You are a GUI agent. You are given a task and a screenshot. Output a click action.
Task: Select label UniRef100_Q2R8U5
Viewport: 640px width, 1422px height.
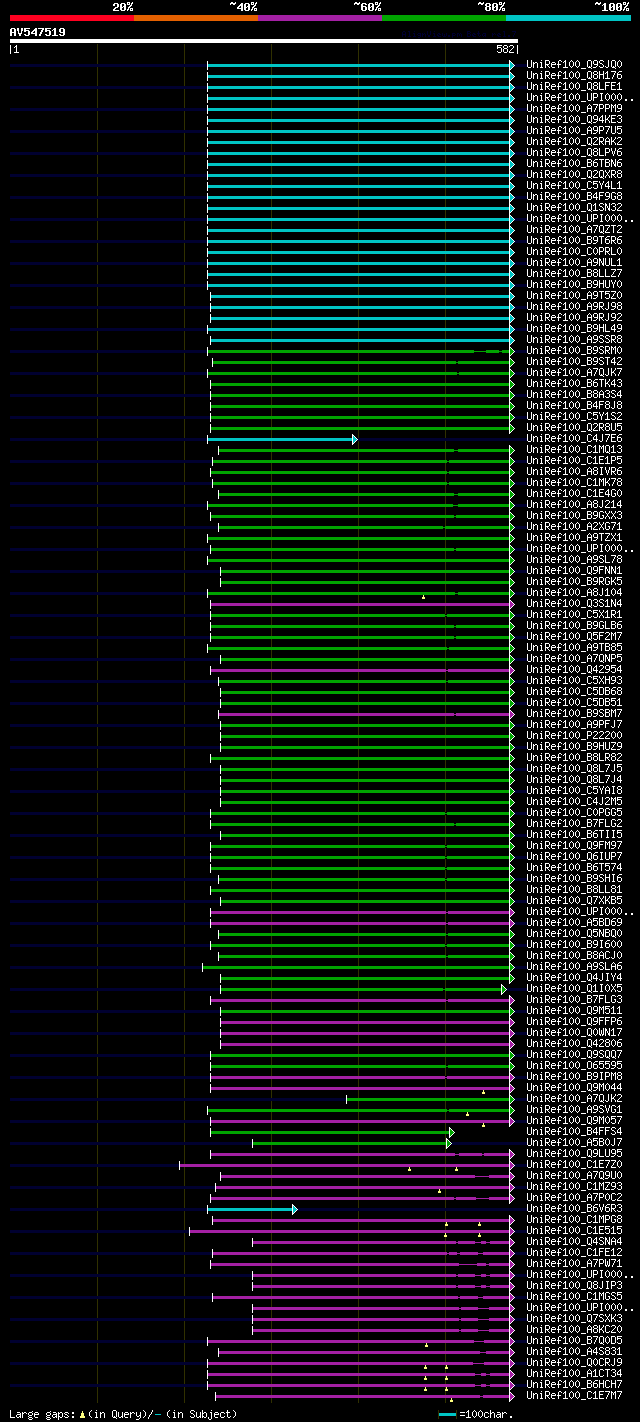click(x=574, y=427)
